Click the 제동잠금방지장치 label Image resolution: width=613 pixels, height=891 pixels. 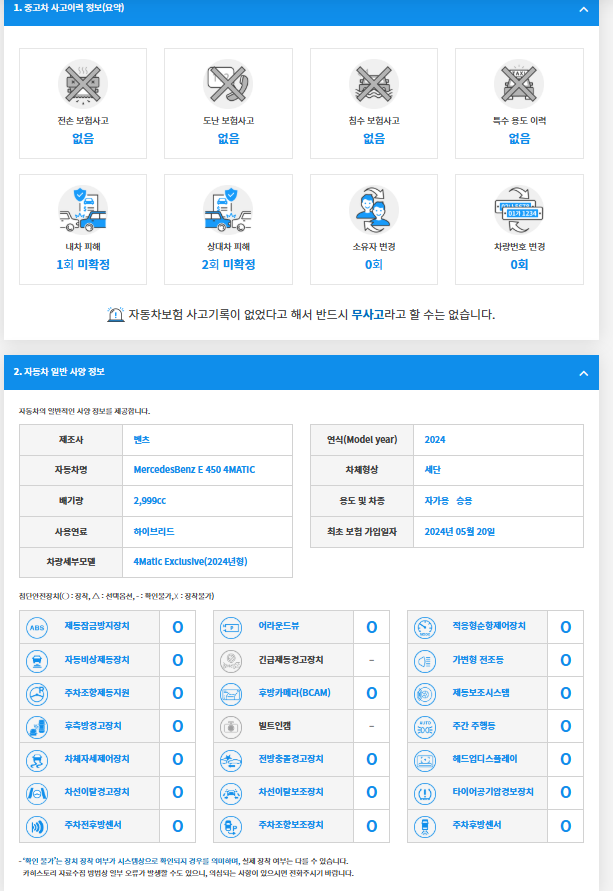click(97, 626)
